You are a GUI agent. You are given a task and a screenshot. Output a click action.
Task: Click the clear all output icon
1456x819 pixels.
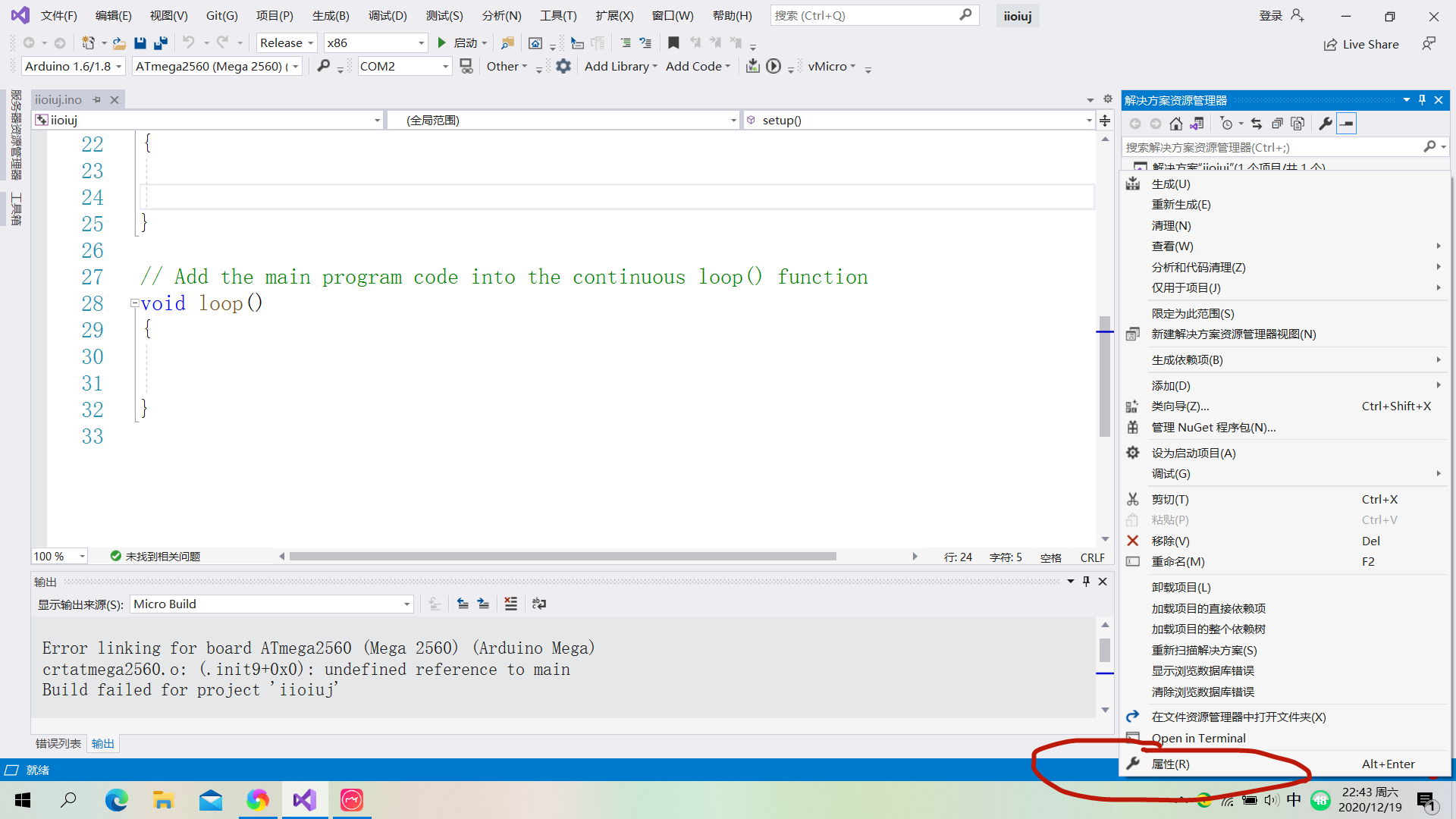(x=510, y=604)
